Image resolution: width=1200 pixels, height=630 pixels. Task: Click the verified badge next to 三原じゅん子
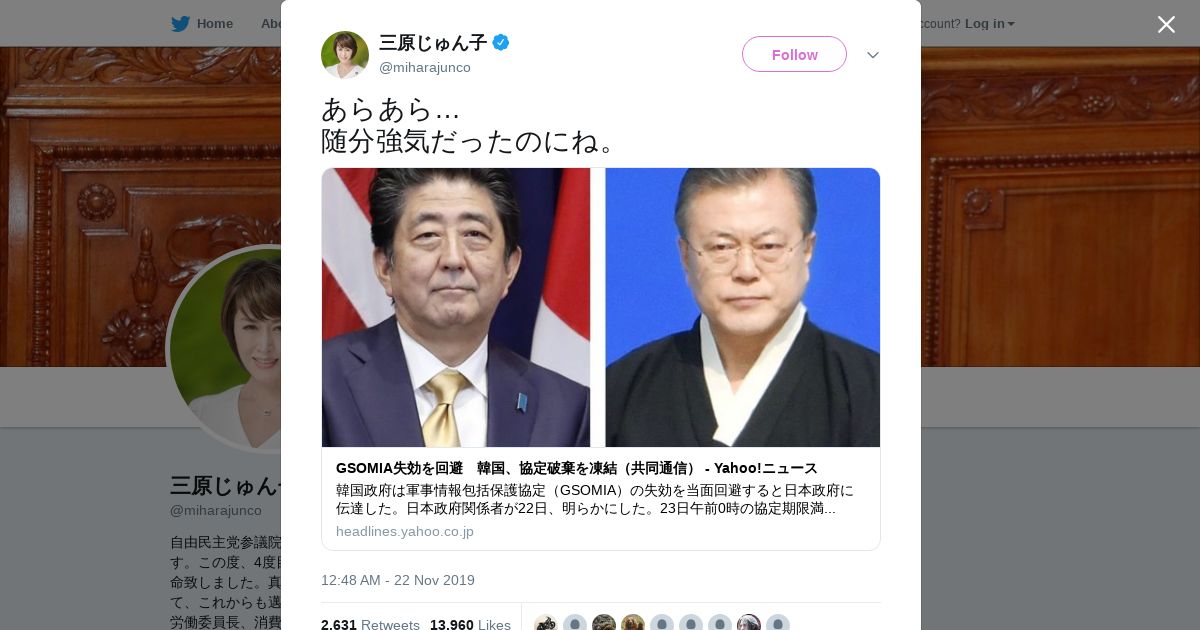pyautogui.click(x=501, y=42)
